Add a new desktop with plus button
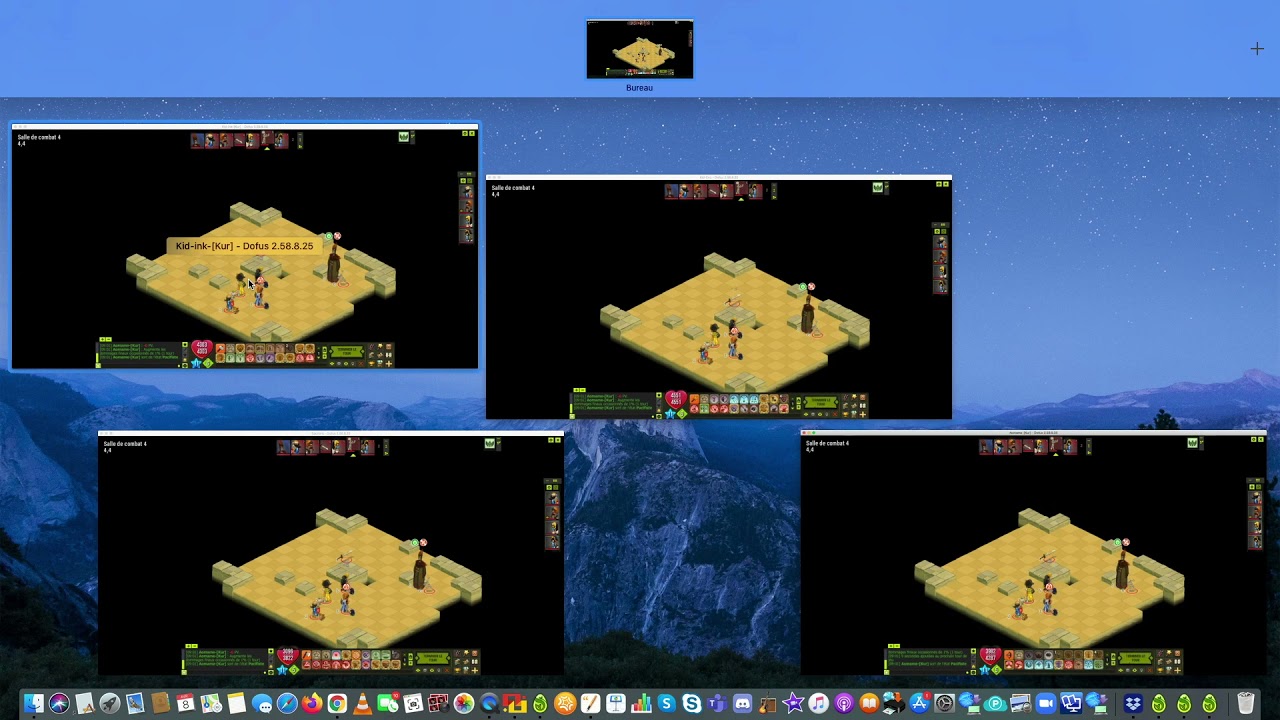This screenshot has width=1280, height=720. pyautogui.click(x=1257, y=49)
